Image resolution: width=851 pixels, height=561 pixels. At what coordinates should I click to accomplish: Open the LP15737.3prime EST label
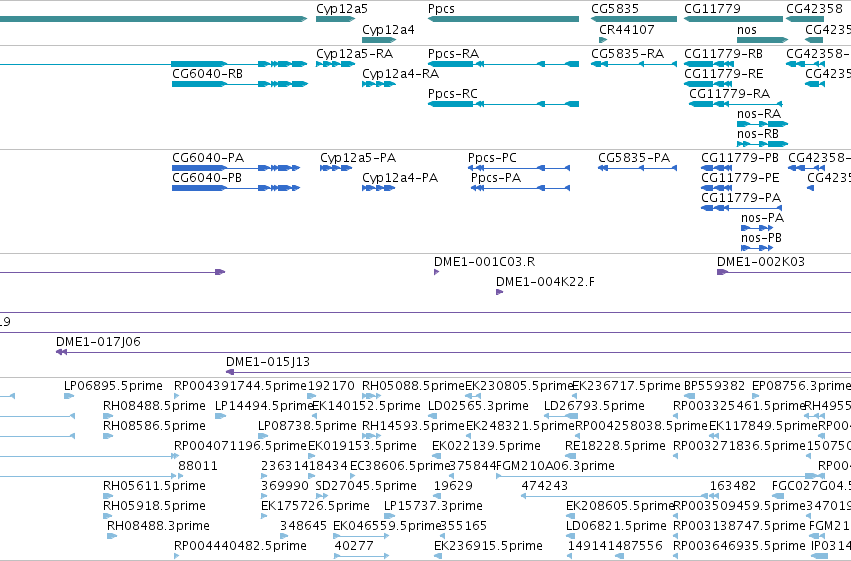pyautogui.click(x=433, y=506)
